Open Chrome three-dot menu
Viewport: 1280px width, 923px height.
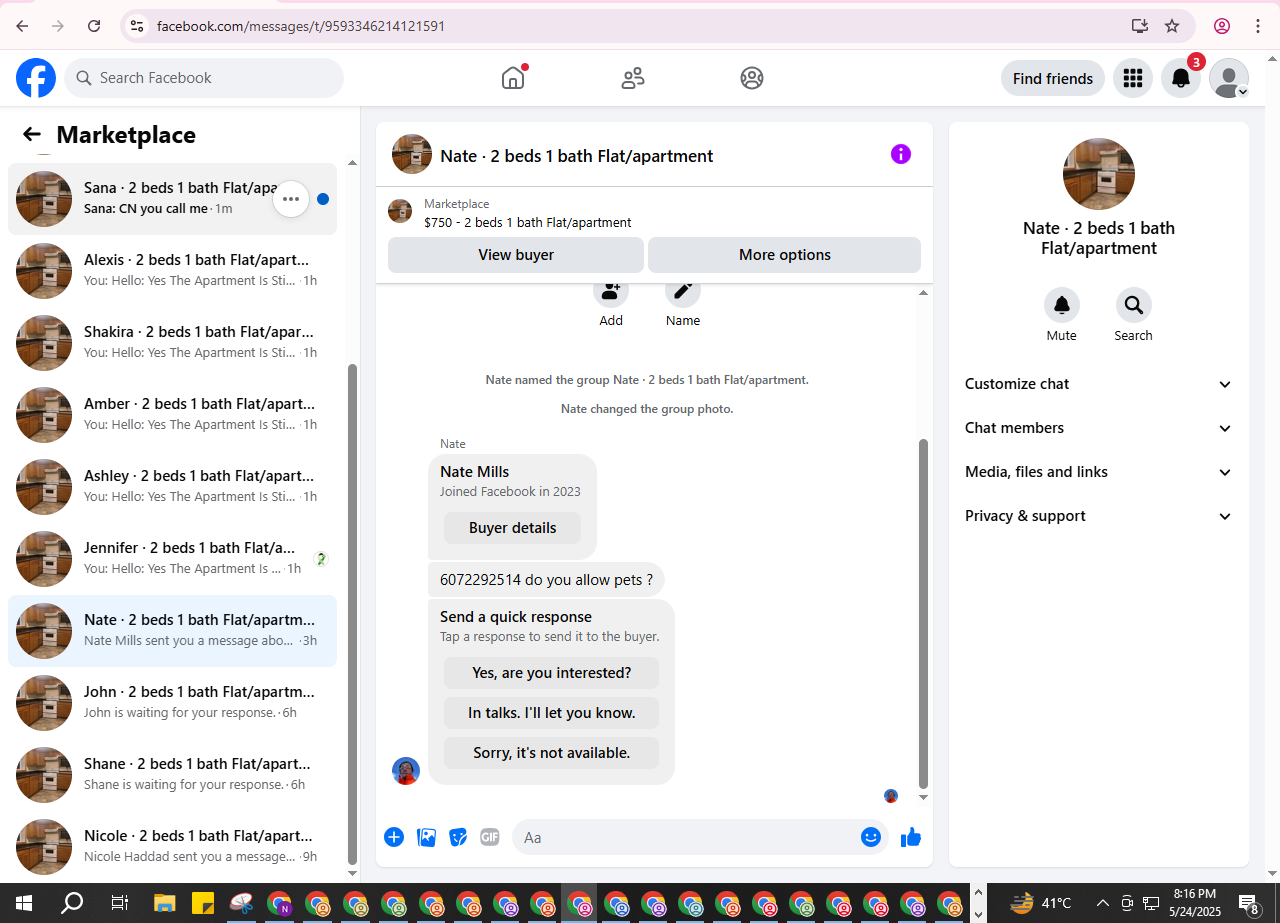[1258, 26]
